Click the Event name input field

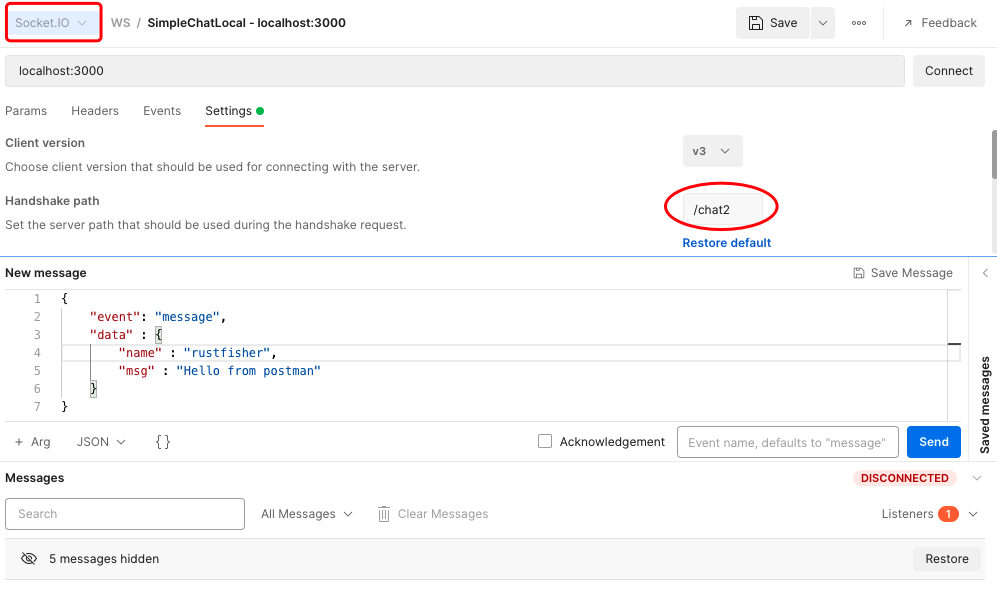(786, 442)
